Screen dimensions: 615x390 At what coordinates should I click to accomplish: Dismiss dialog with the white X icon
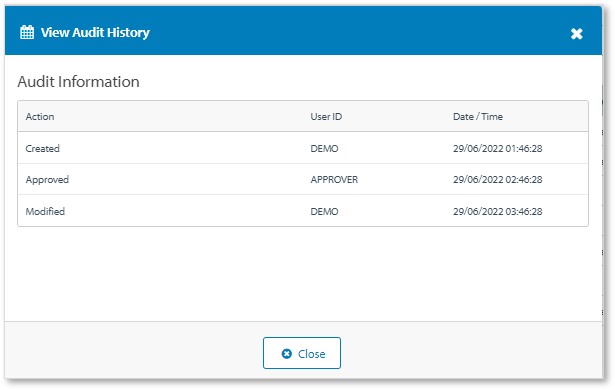coord(576,34)
